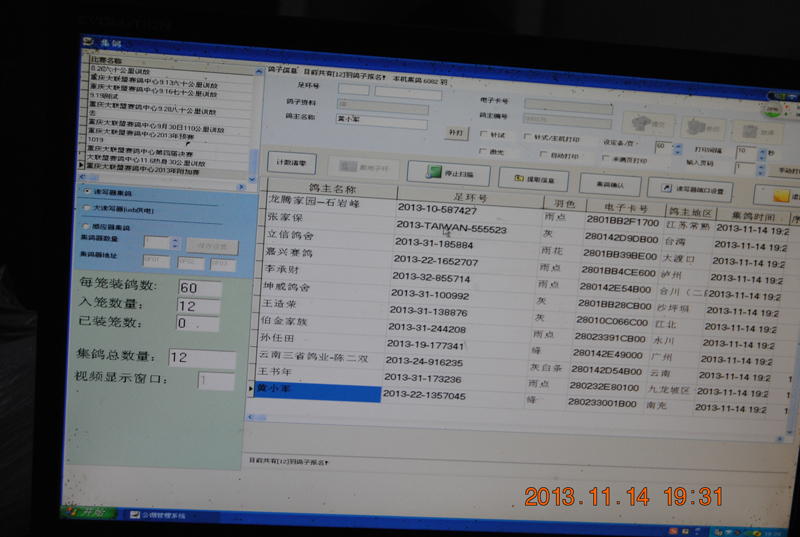Enable the 自动打印 checkbox
The image size is (800, 537).
(x=542, y=155)
